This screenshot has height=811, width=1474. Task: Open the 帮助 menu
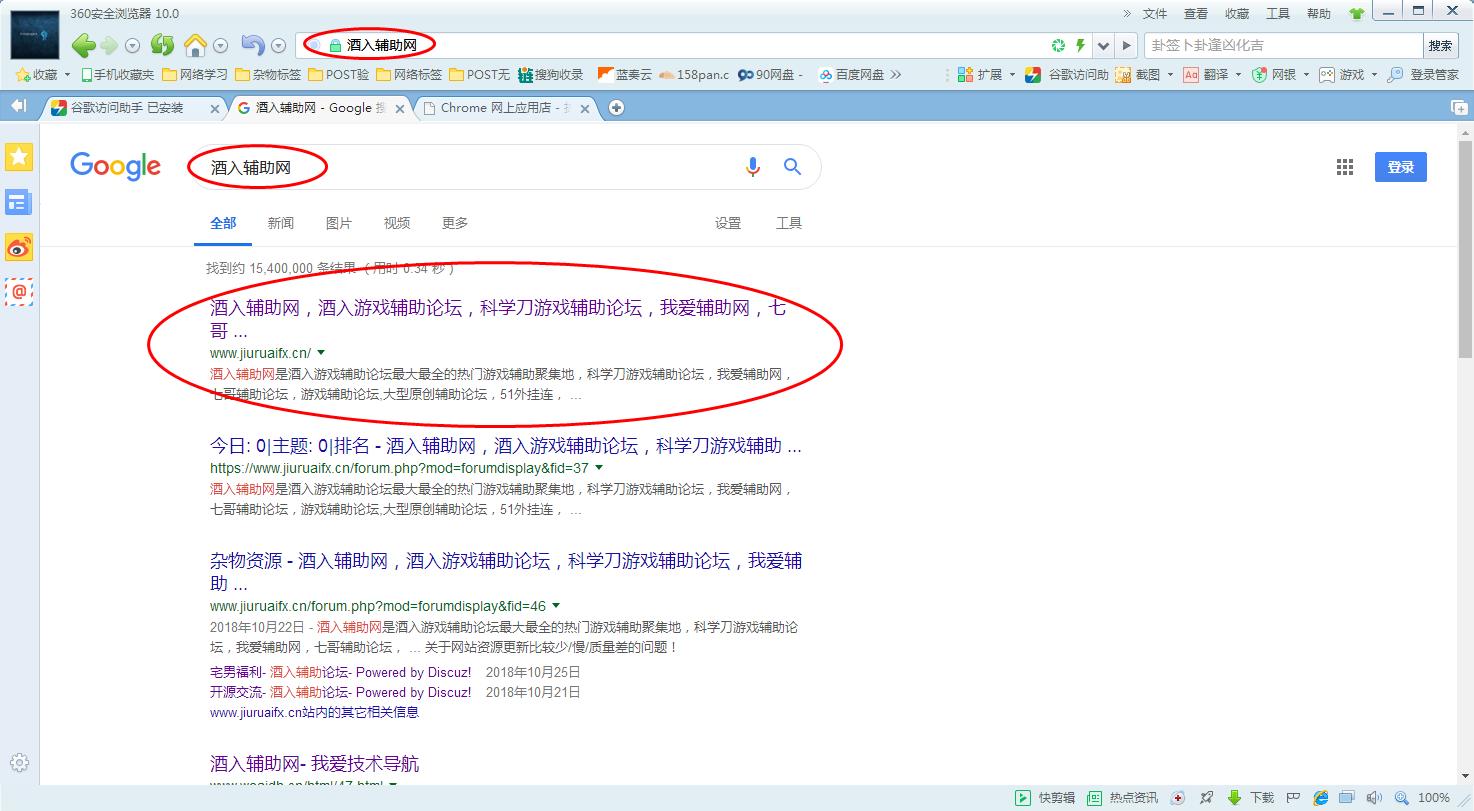(1319, 14)
